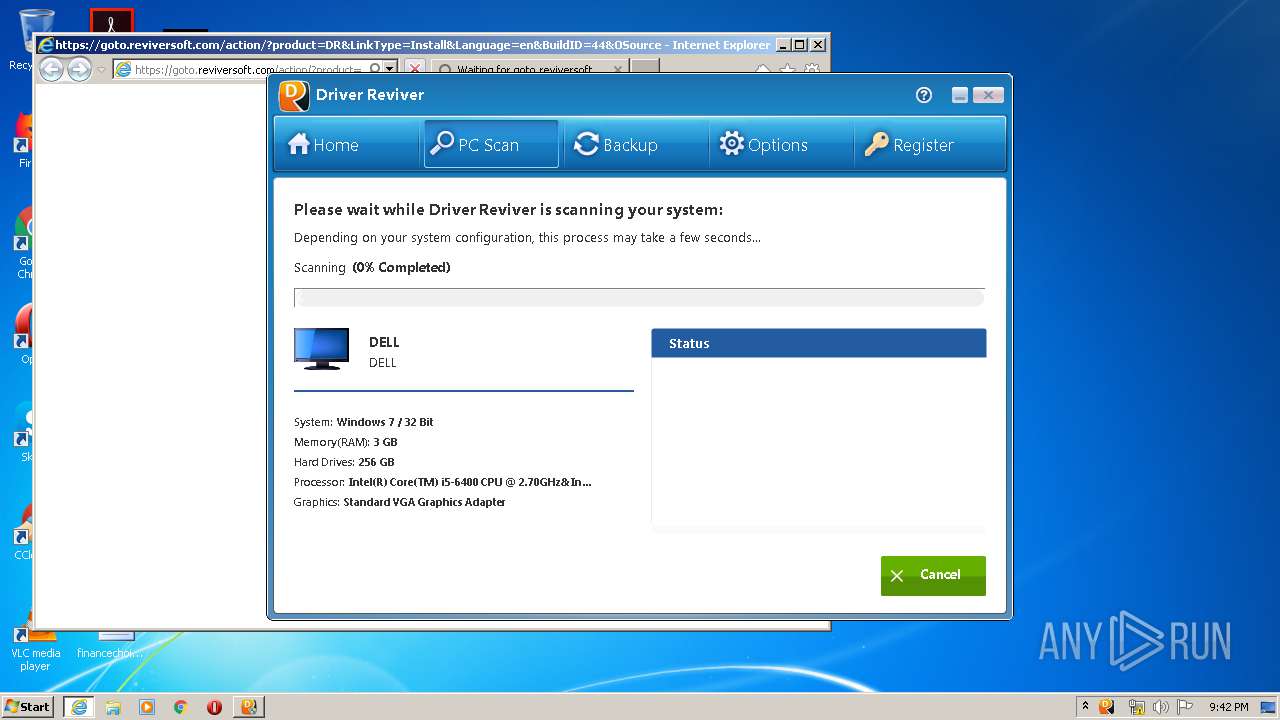Open the network tray icon

pyautogui.click(x=1136, y=706)
